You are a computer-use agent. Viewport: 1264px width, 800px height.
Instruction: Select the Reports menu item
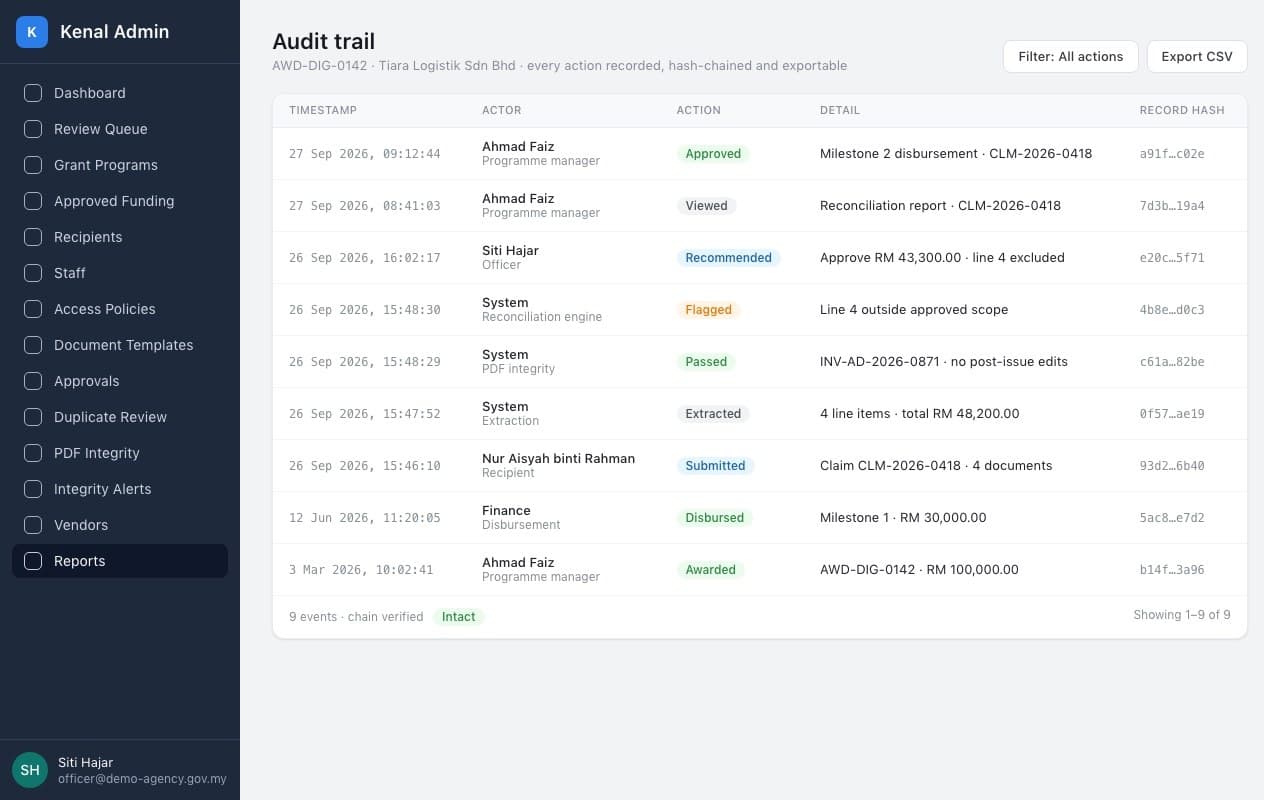click(x=120, y=561)
